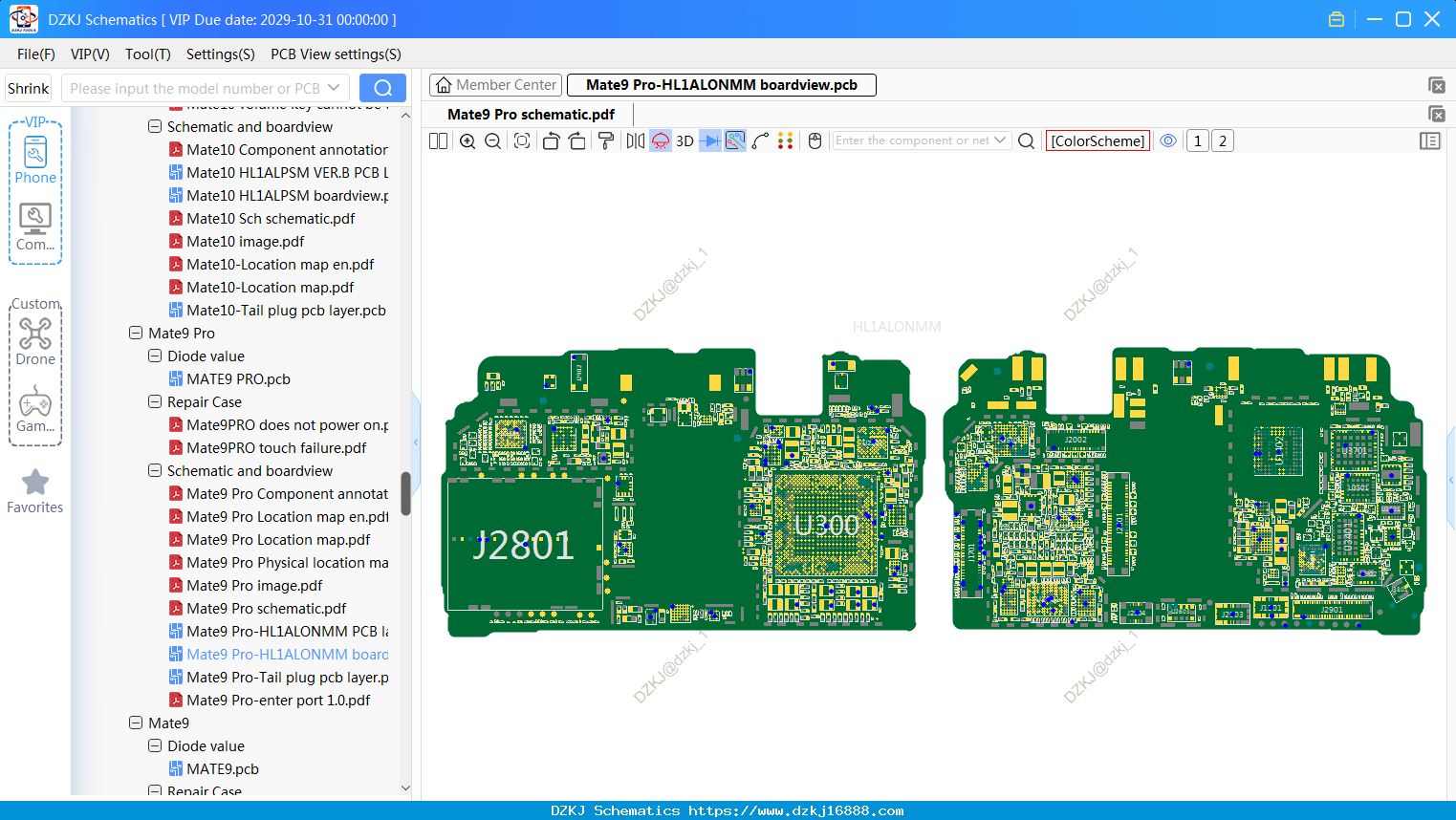
Task: Toggle the net trace highlight tool
Action: click(735, 140)
